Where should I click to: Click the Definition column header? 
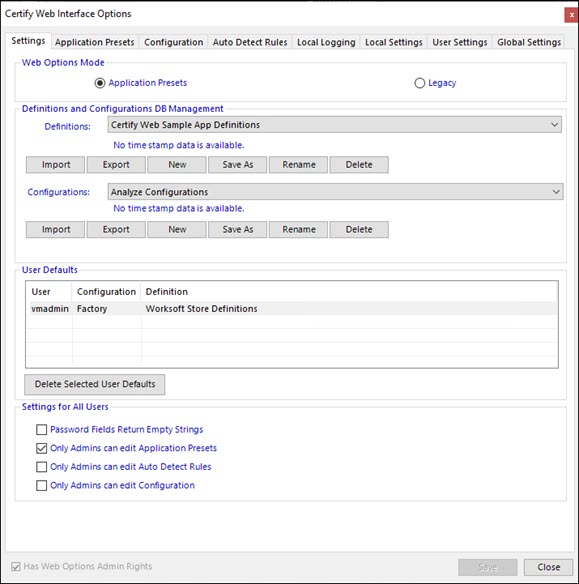click(x=349, y=292)
